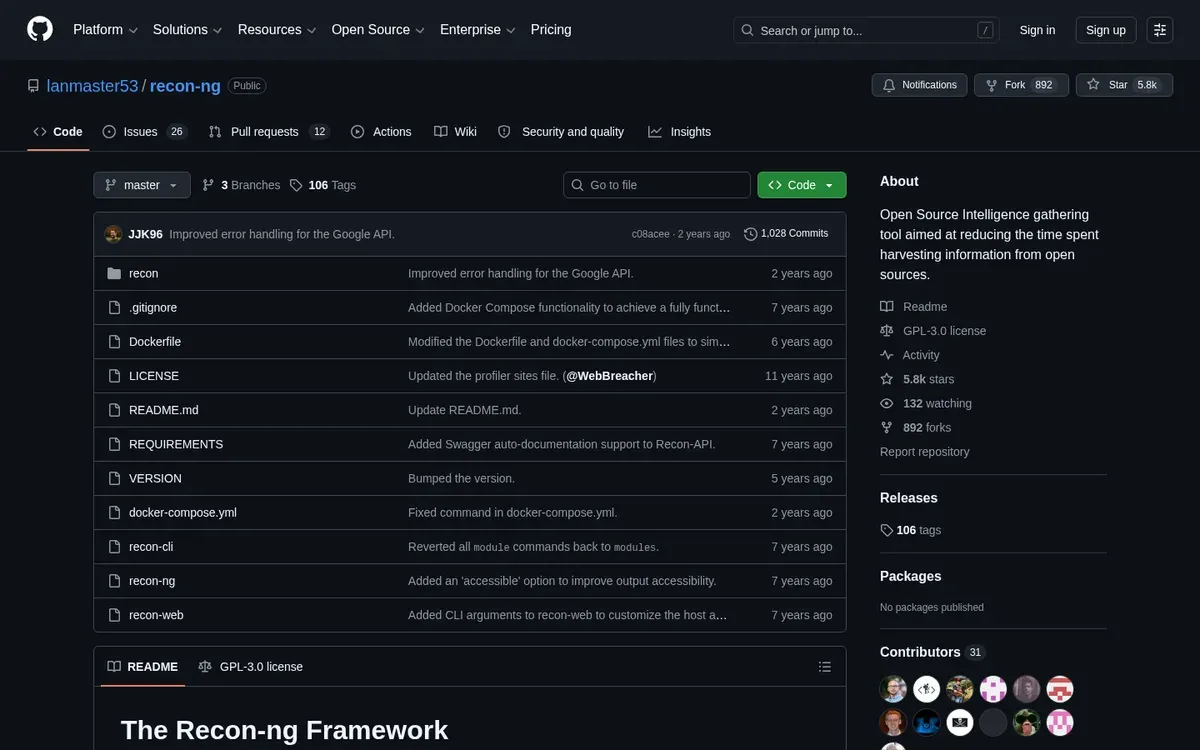
Task: Open commit hash c08acee
Action: (x=651, y=234)
